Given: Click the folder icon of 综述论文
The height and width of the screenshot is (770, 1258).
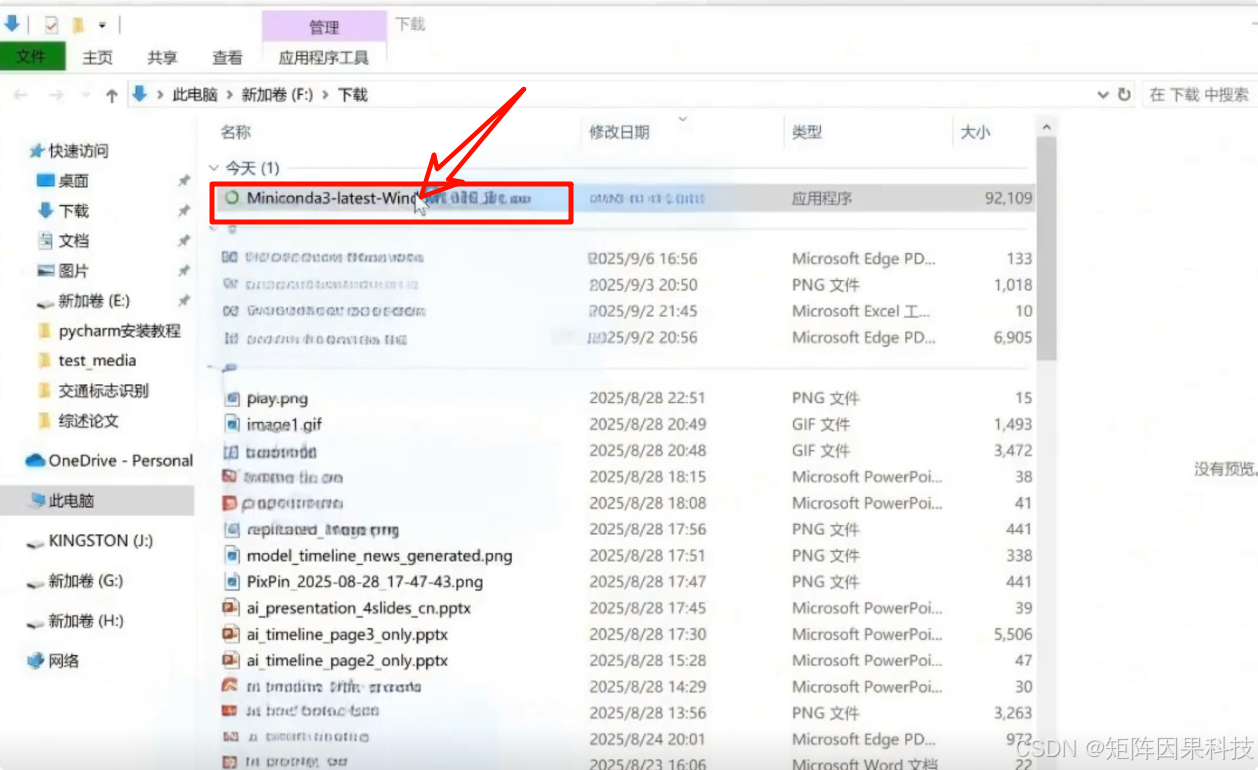Looking at the screenshot, I should click(45, 421).
